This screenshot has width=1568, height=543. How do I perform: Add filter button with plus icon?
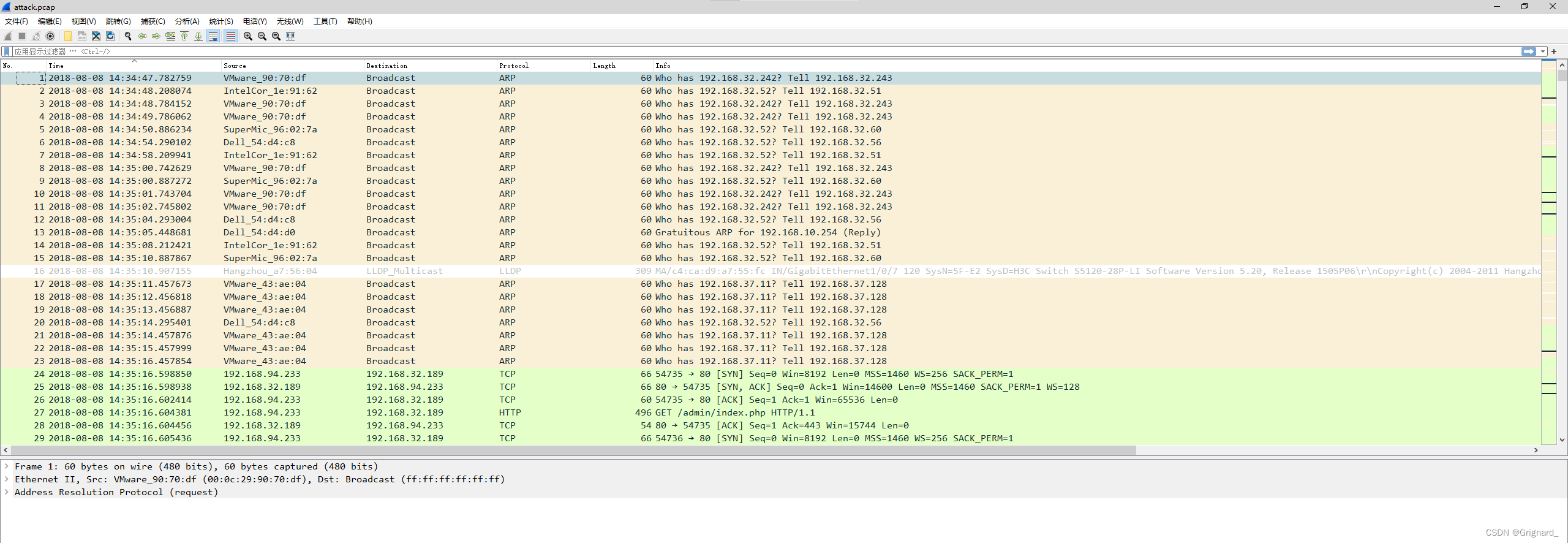pos(1554,51)
